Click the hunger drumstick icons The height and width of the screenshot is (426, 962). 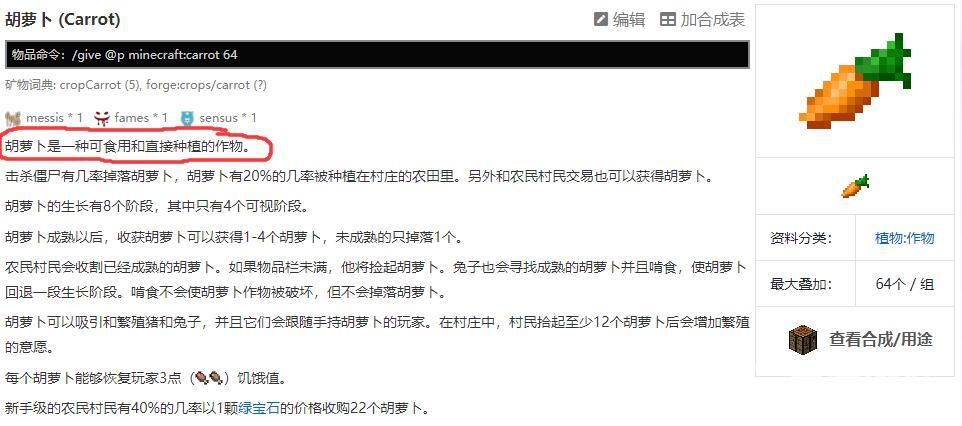point(209,378)
